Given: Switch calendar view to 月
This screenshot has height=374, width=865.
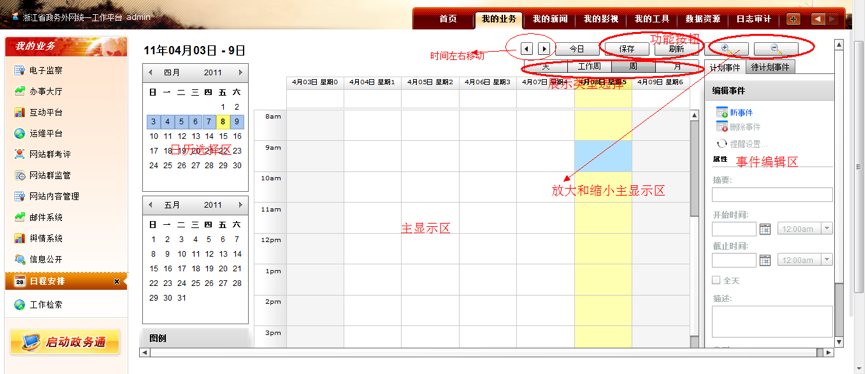Looking at the screenshot, I should pos(676,67).
